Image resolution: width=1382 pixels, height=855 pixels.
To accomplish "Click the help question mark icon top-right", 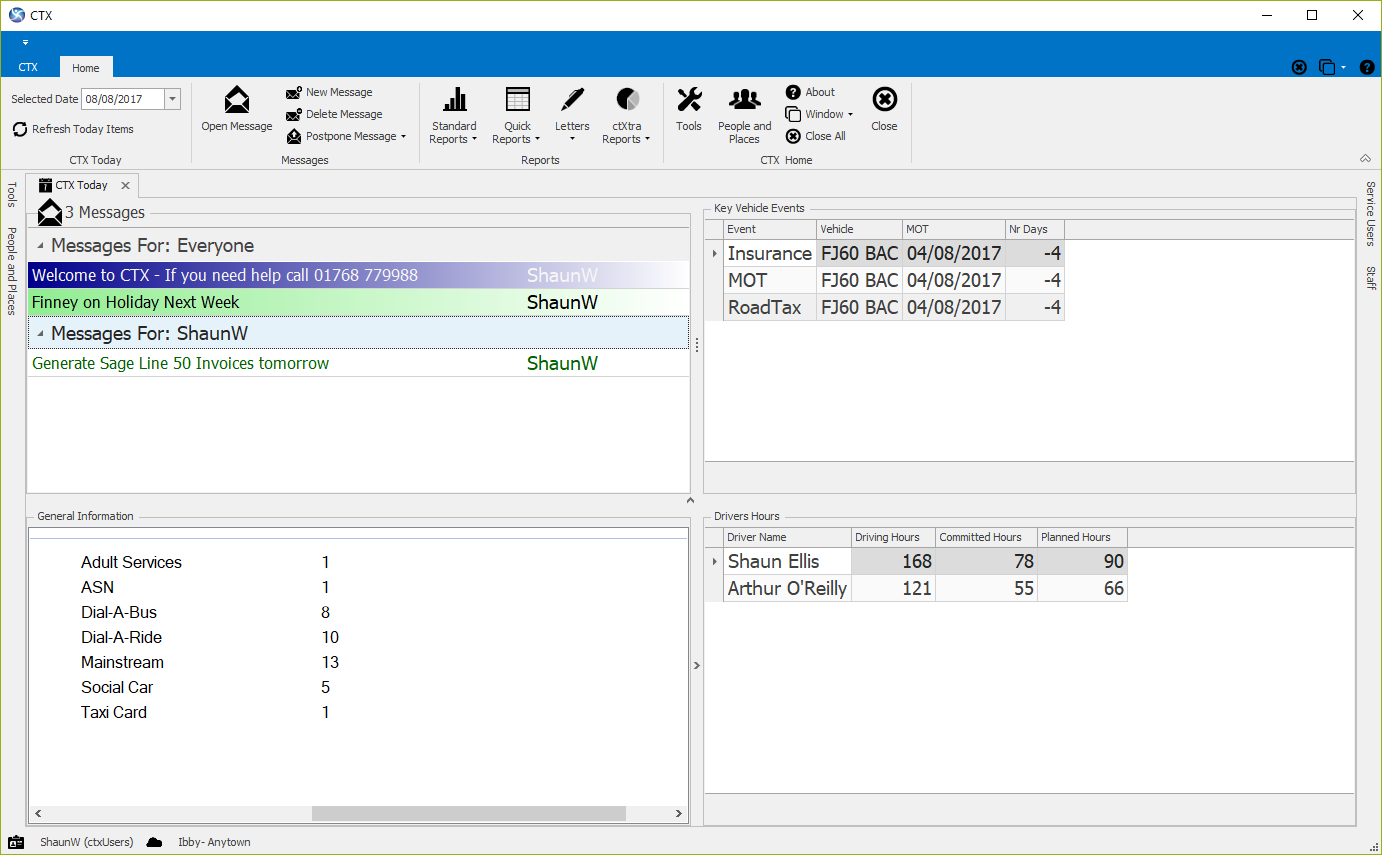I will (x=1367, y=67).
